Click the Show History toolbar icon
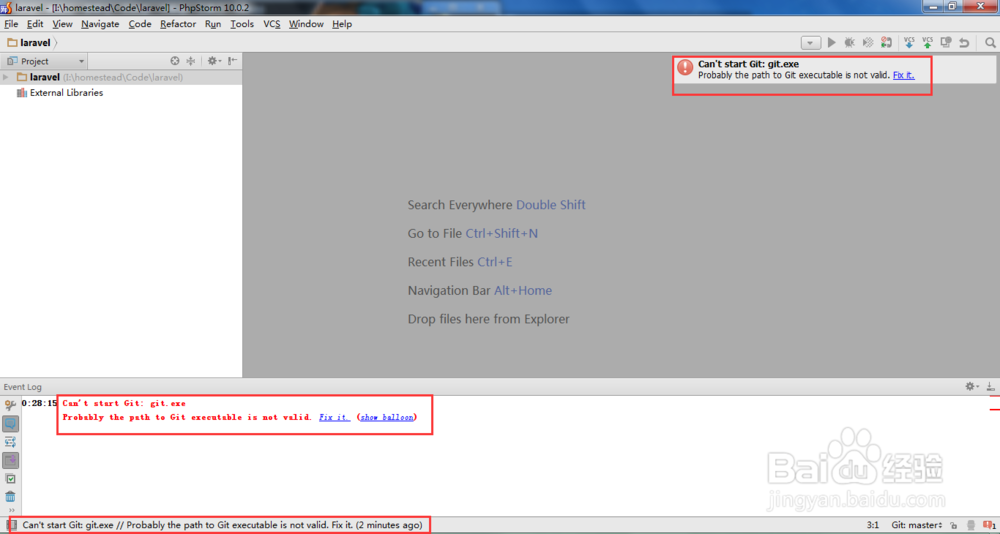The image size is (1000, 534). coord(946,43)
